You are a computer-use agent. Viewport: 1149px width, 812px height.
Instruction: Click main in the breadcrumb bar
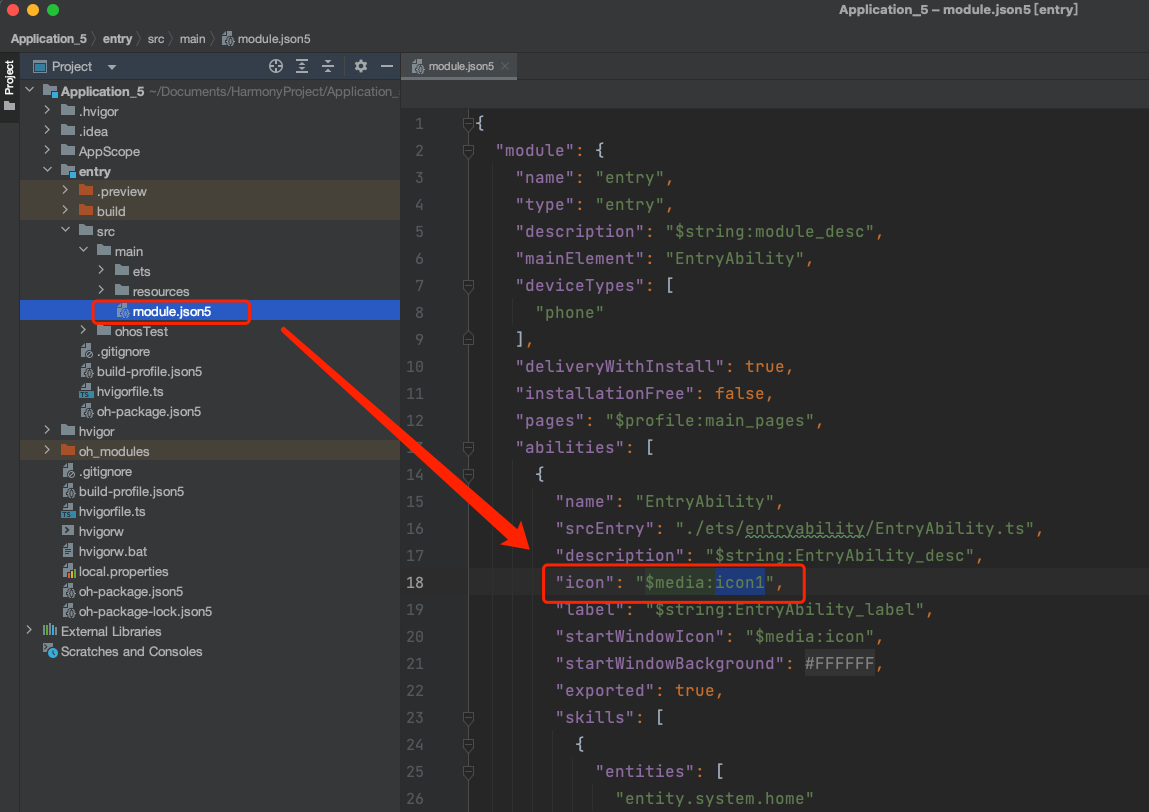point(193,39)
